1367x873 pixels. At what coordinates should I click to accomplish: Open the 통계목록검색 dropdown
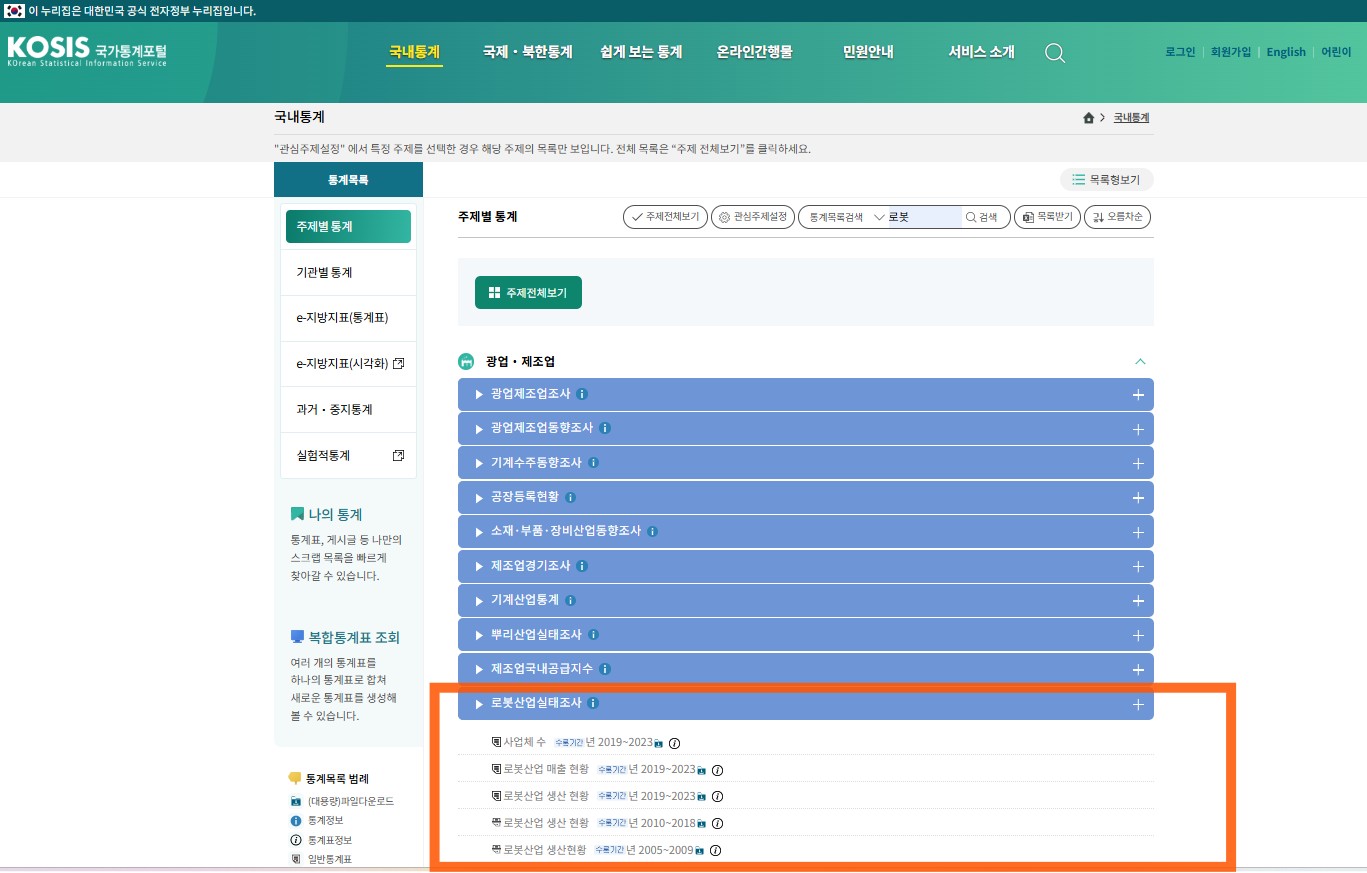844,217
